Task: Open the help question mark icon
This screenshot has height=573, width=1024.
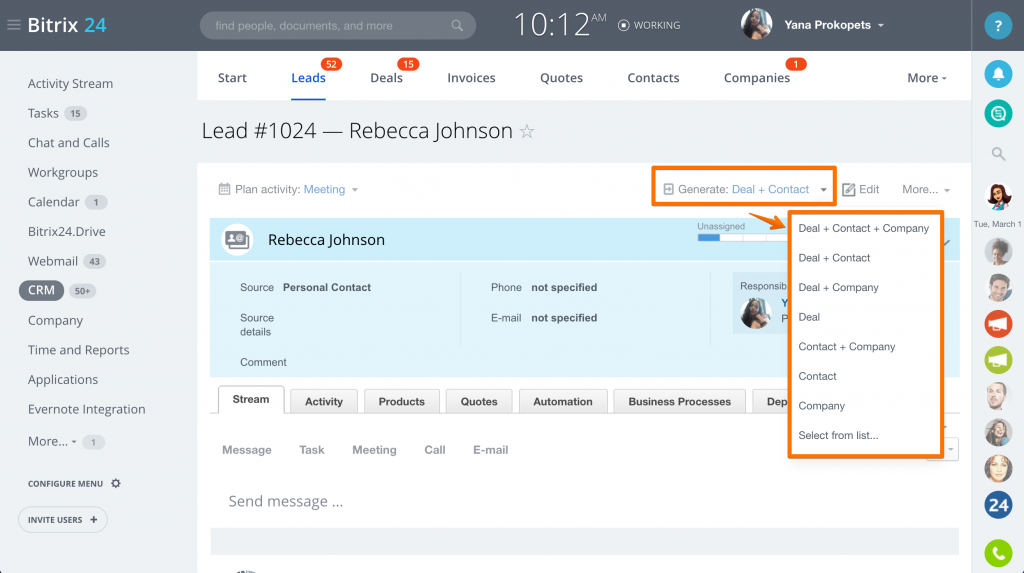Action: [x=998, y=26]
